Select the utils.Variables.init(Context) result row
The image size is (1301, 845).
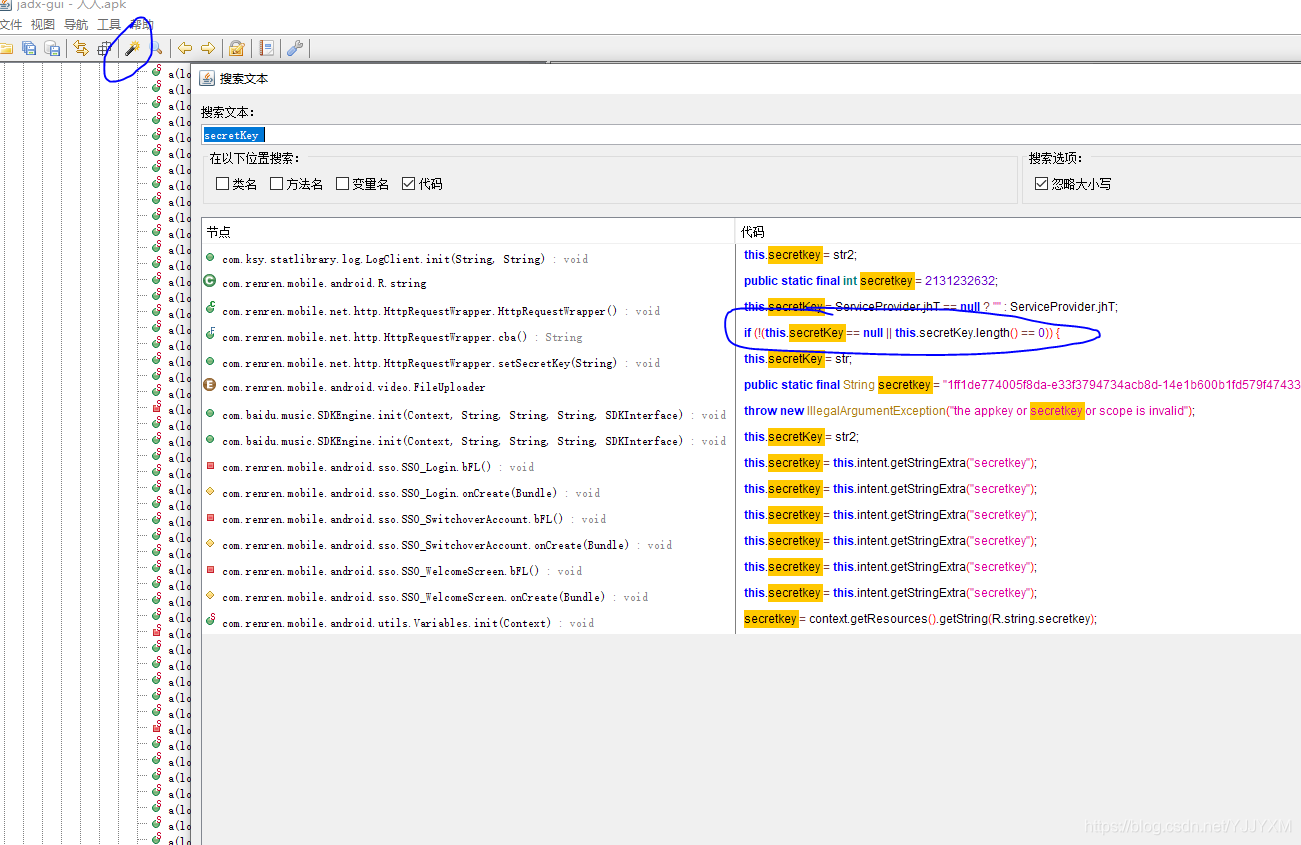pyautogui.click(x=468, y=622)
